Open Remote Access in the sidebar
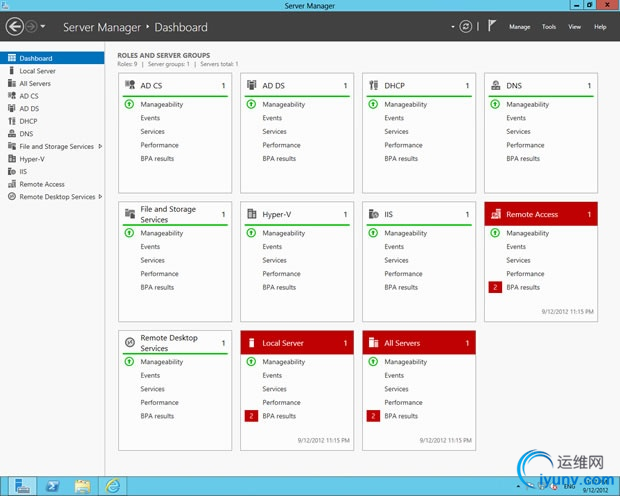 (52, 184)
